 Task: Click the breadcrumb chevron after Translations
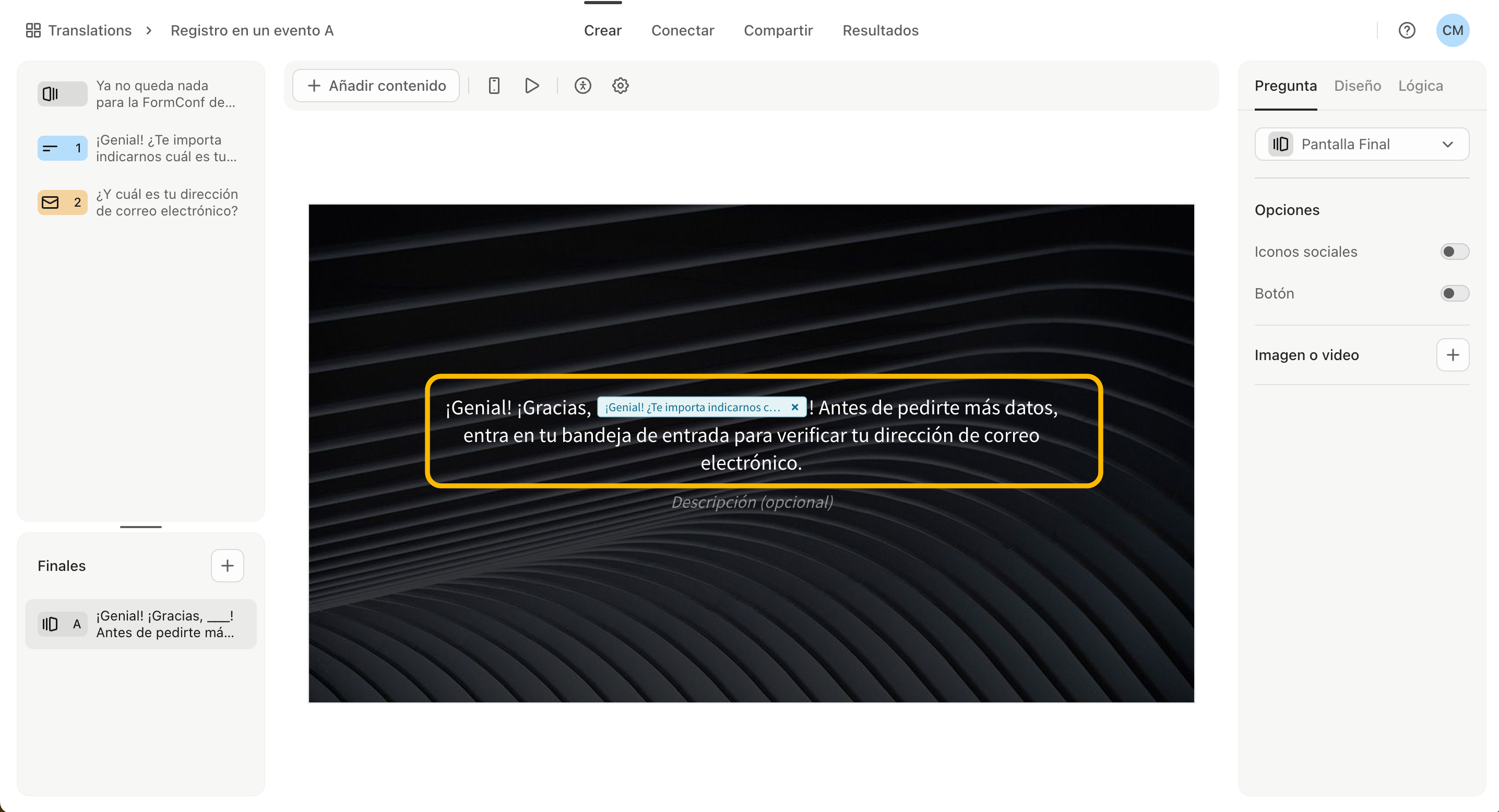pyautogui.click(x=149, y=30)
